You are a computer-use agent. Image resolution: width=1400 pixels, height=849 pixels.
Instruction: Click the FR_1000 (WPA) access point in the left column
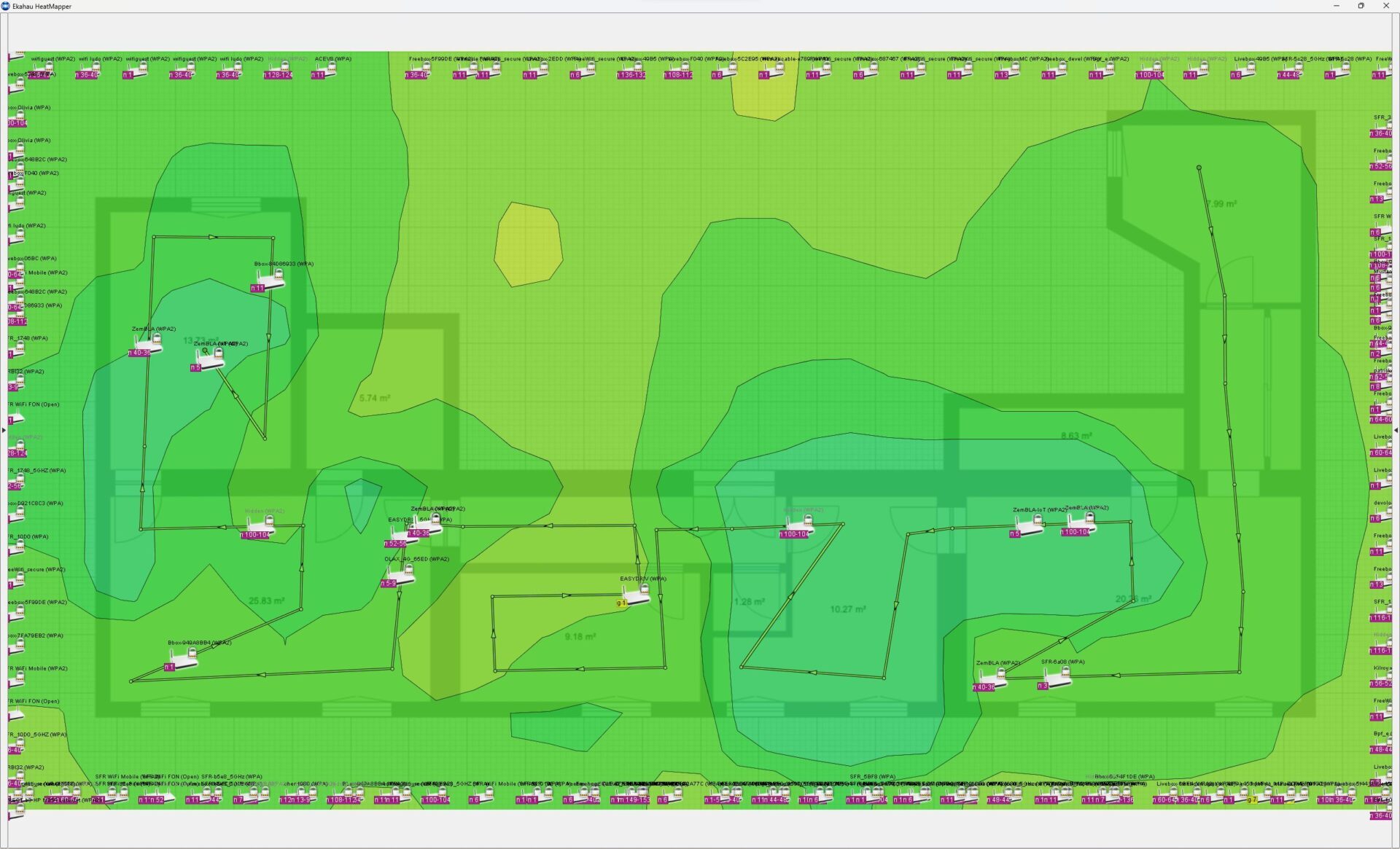[x=16, y=548]
